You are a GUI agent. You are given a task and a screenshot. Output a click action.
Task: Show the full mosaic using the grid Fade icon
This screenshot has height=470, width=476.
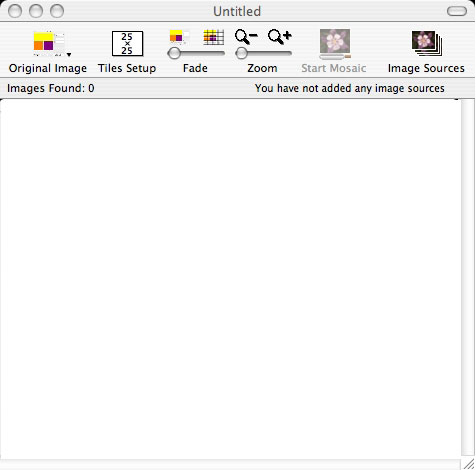(x=214, y=37)
